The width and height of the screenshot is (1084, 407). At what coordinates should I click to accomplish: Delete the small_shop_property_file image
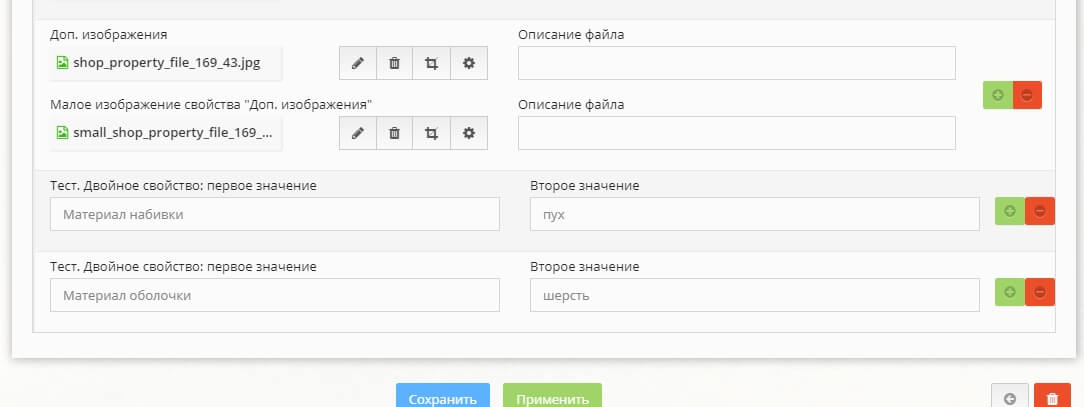394,133
